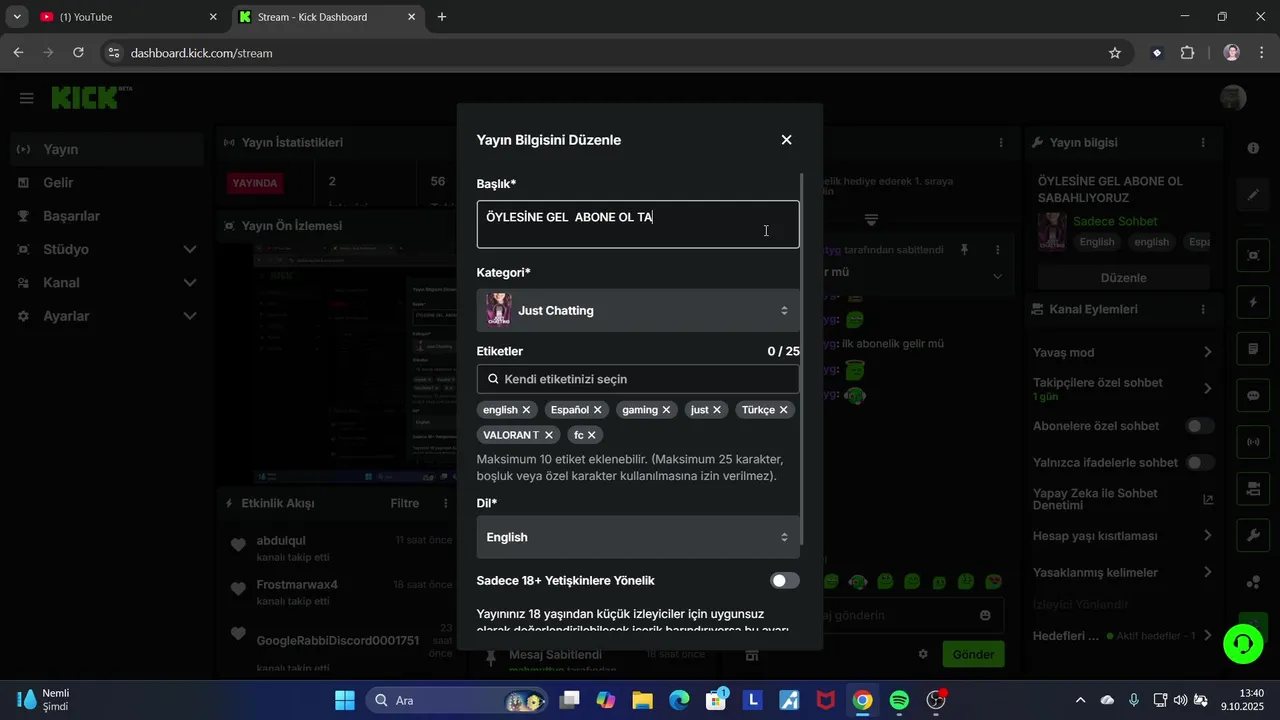Click the lightning bolt icon in right rail
The height and width of the screenshot is (720, 1280).
pyautogui.click(x=1253, y=302)
